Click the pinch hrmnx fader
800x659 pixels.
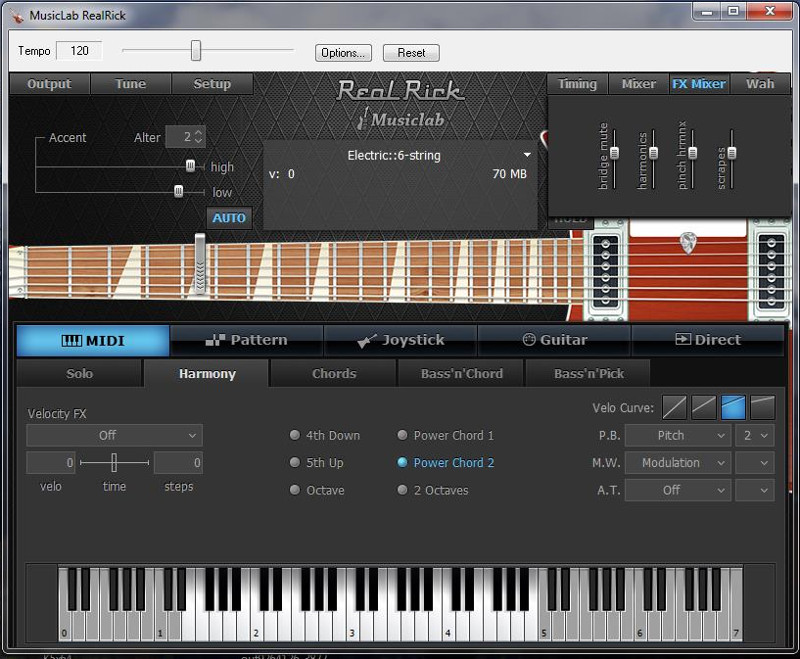692,153
